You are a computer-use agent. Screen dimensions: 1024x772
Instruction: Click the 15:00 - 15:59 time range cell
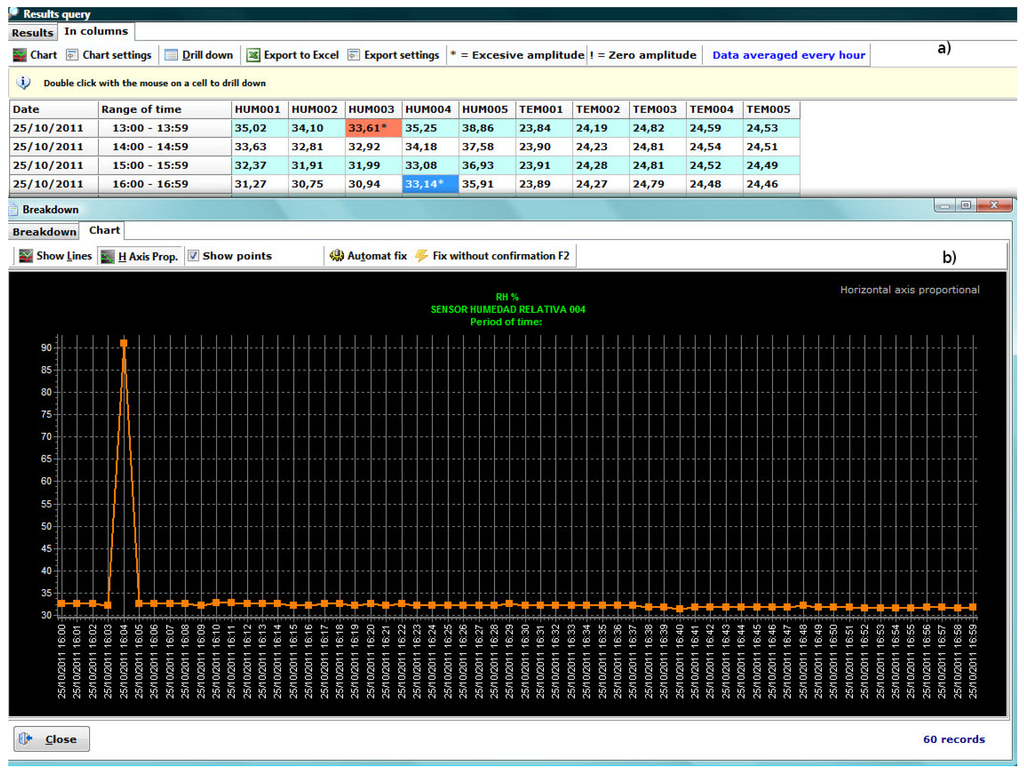(165, 165)
